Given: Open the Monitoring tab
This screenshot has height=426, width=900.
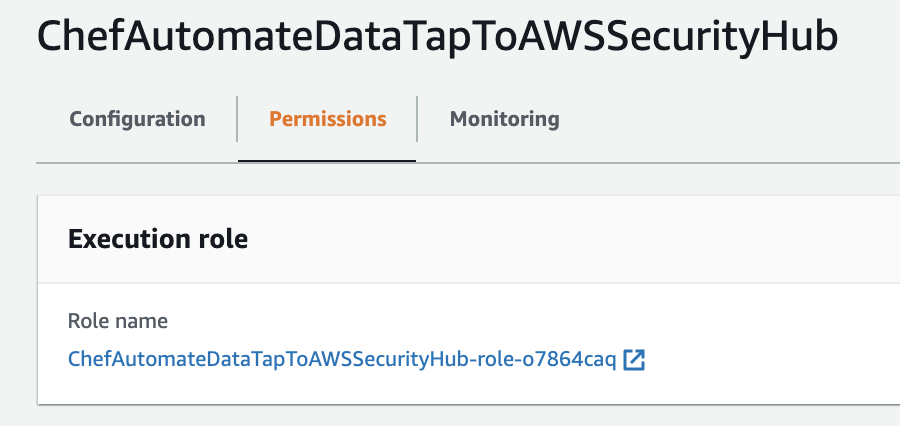Looking at the screenshot, I should coord(504,119).
